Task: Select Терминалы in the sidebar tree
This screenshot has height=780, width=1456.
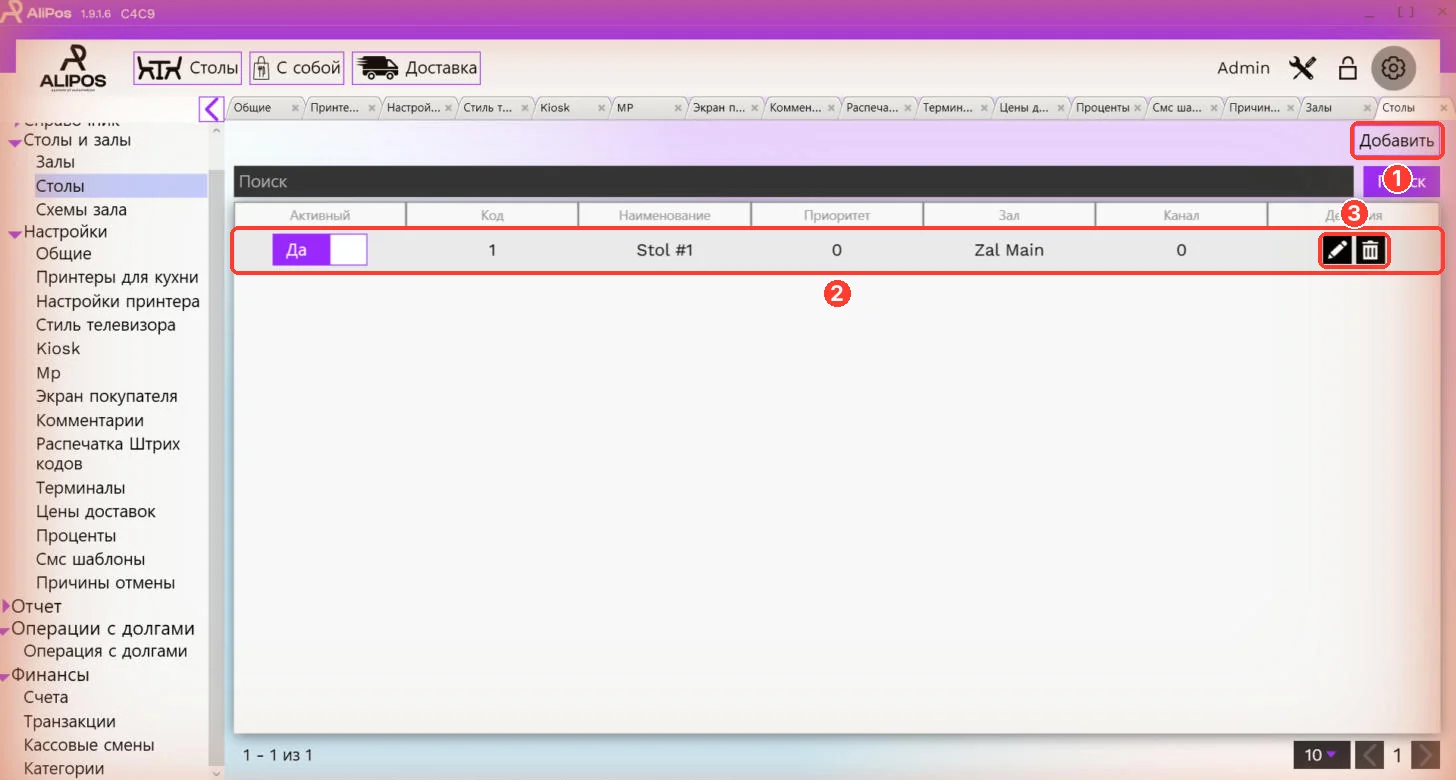Action: tap(80, 488)
